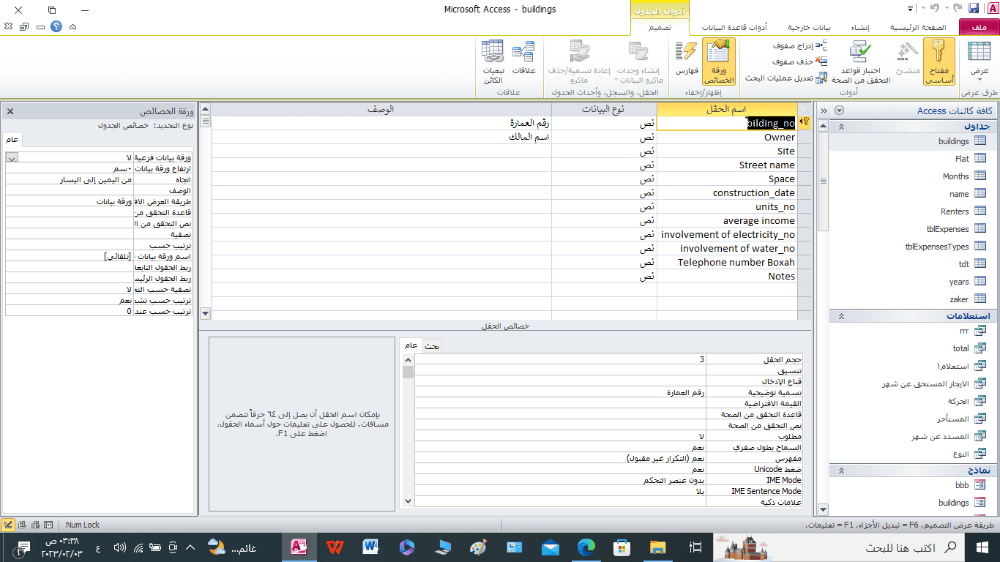Open Microsoft Word from the taskbar
Screen dimensions: 1000x562
(x=369, y=547)
